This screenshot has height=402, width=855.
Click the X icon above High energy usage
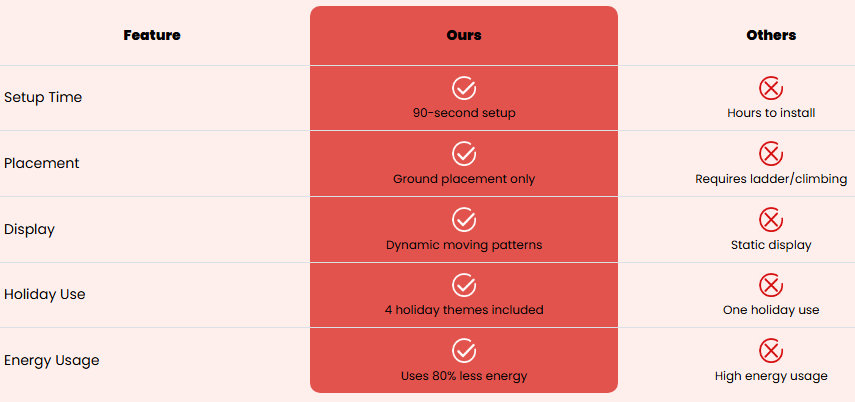pyautogui.click(x=771, y=351)
